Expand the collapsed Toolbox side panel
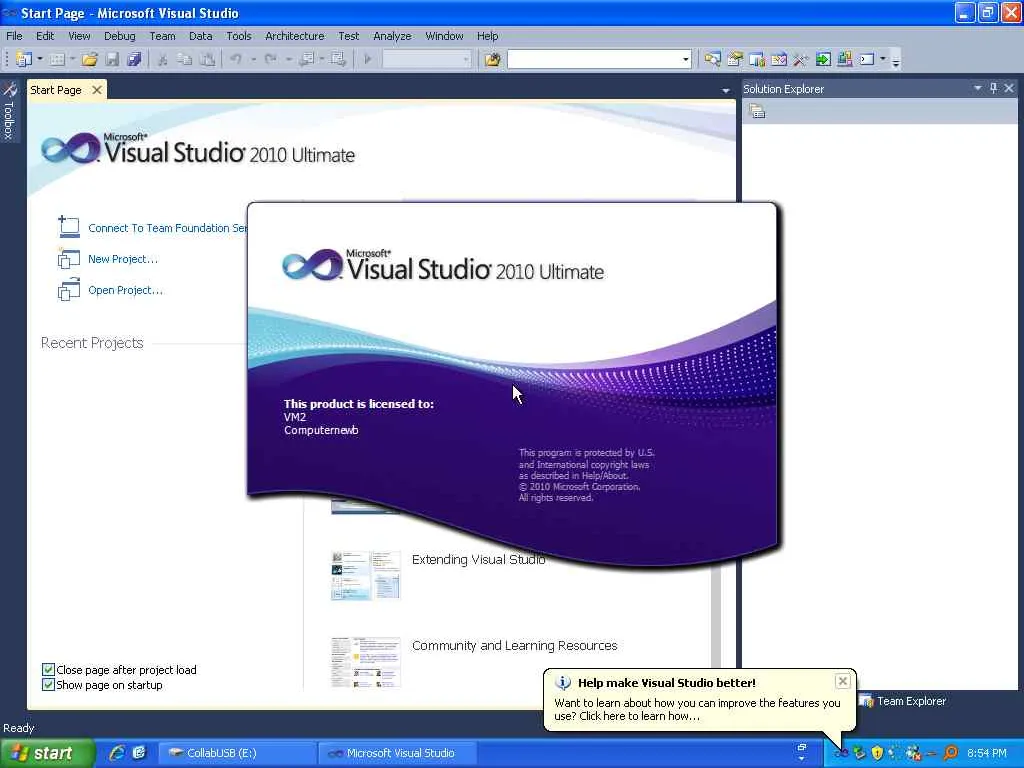This screenshot has width=1024, height=768. (x=9, y=111)
